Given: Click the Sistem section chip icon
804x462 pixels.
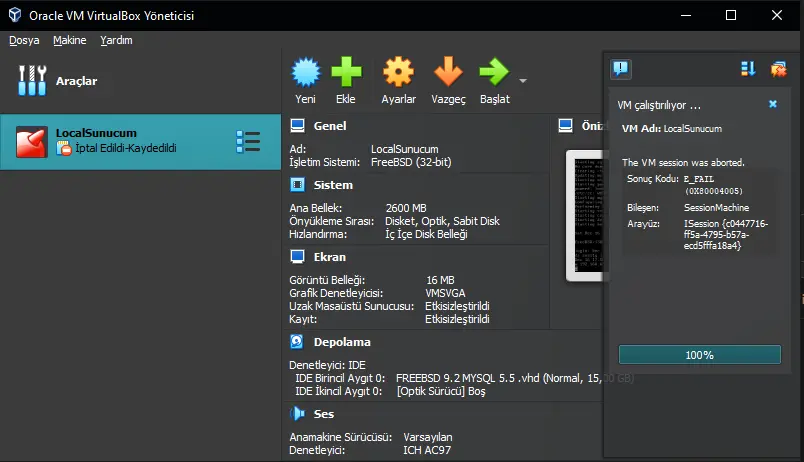Looking at the screenshot, I should 297,185.
